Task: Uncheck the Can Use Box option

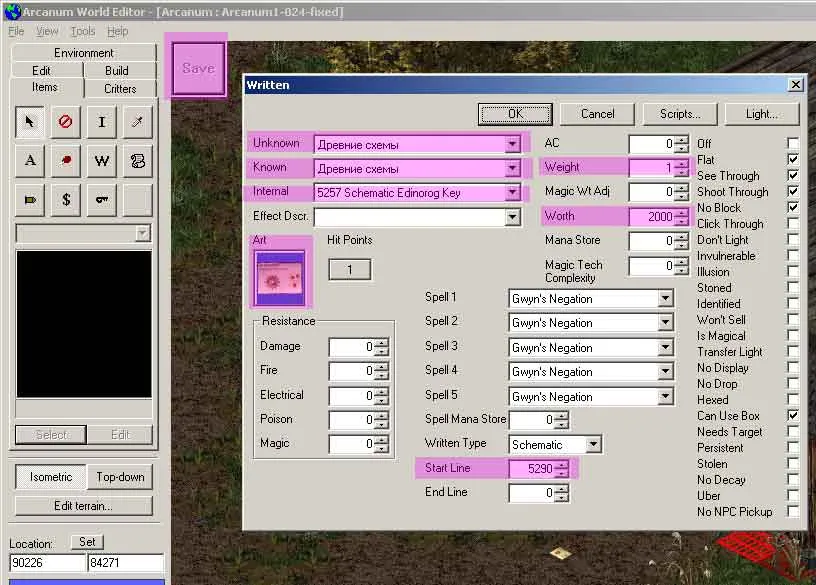Action: 793,416
